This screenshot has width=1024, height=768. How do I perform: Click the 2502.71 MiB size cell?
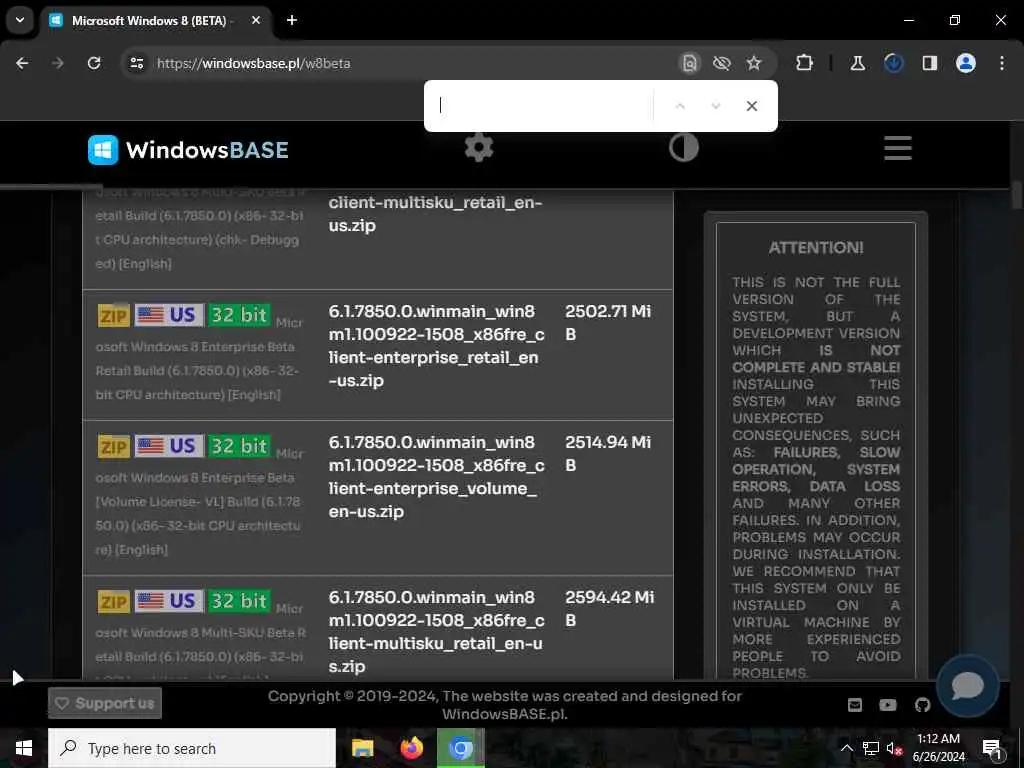[x=608, y=323]
